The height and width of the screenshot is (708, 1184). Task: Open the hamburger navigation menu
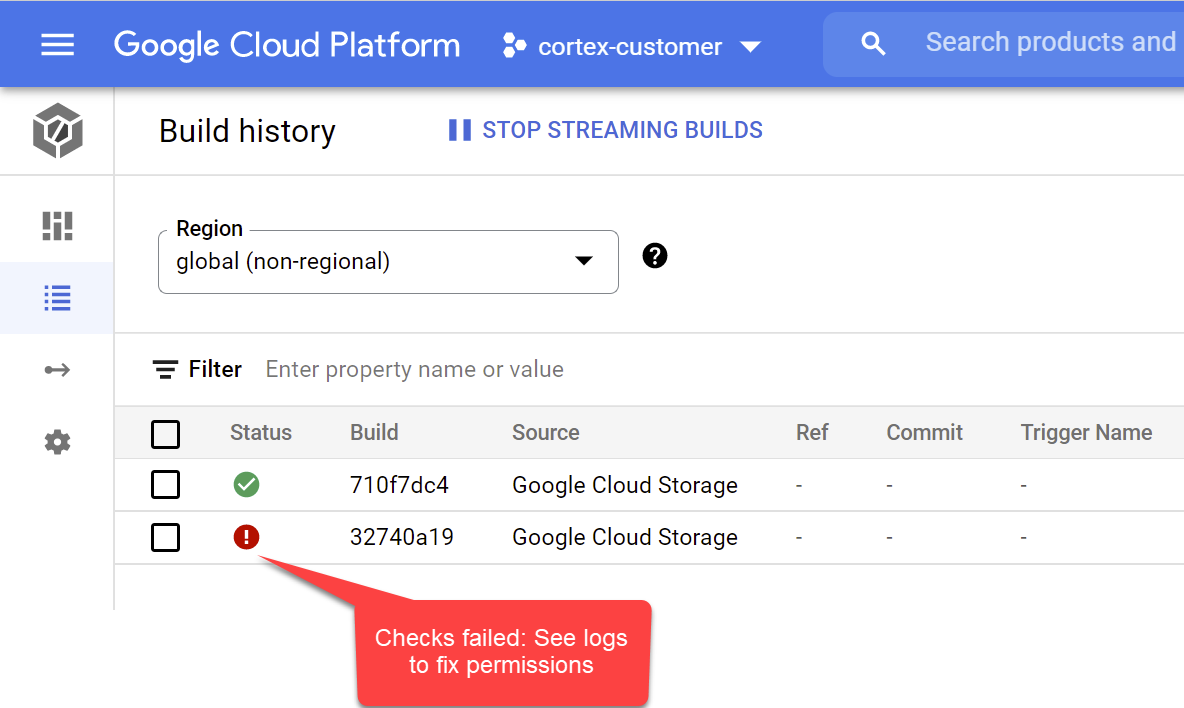pos(57,45)
